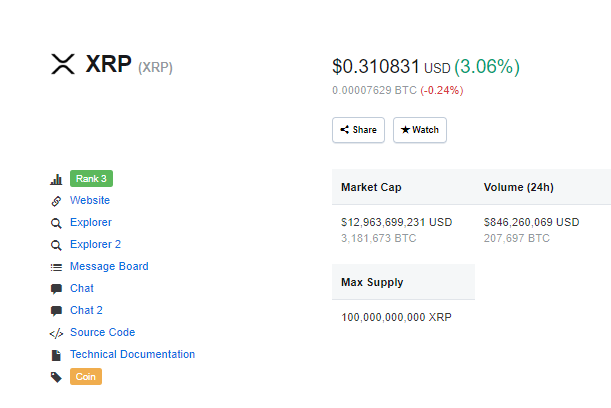Click the magnifier icon beside Explorer 2
Image resolution: width=611 pixels, height=408 pixels.
tap(56, 245)
